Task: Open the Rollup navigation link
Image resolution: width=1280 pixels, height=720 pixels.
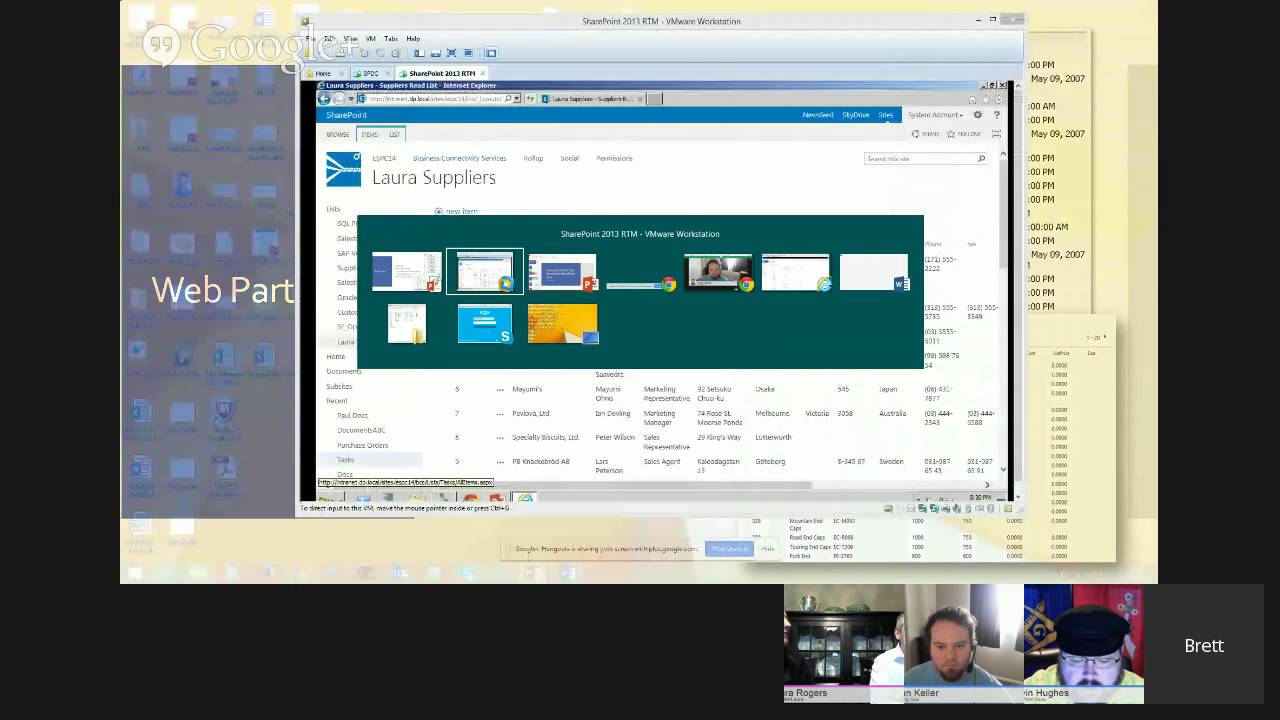Action: tap(532, 158)
